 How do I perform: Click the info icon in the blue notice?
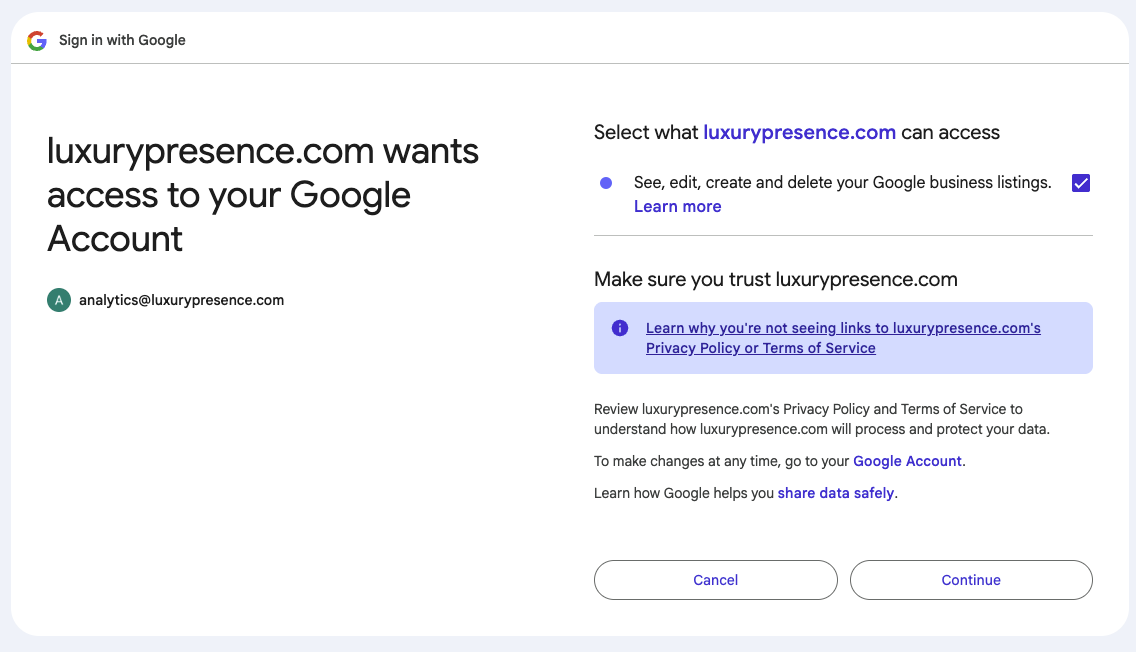(620, 328)
